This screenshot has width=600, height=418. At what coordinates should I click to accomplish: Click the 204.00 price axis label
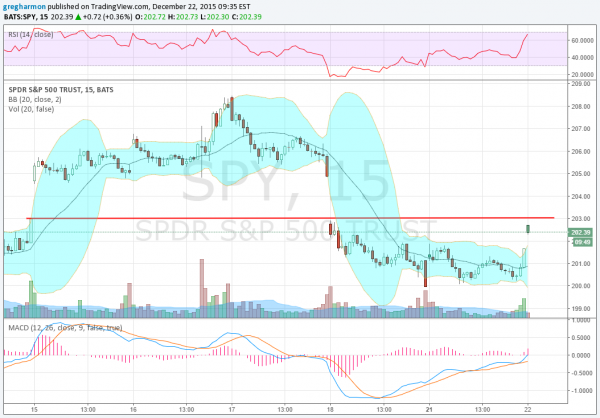[x=581, y=196]
